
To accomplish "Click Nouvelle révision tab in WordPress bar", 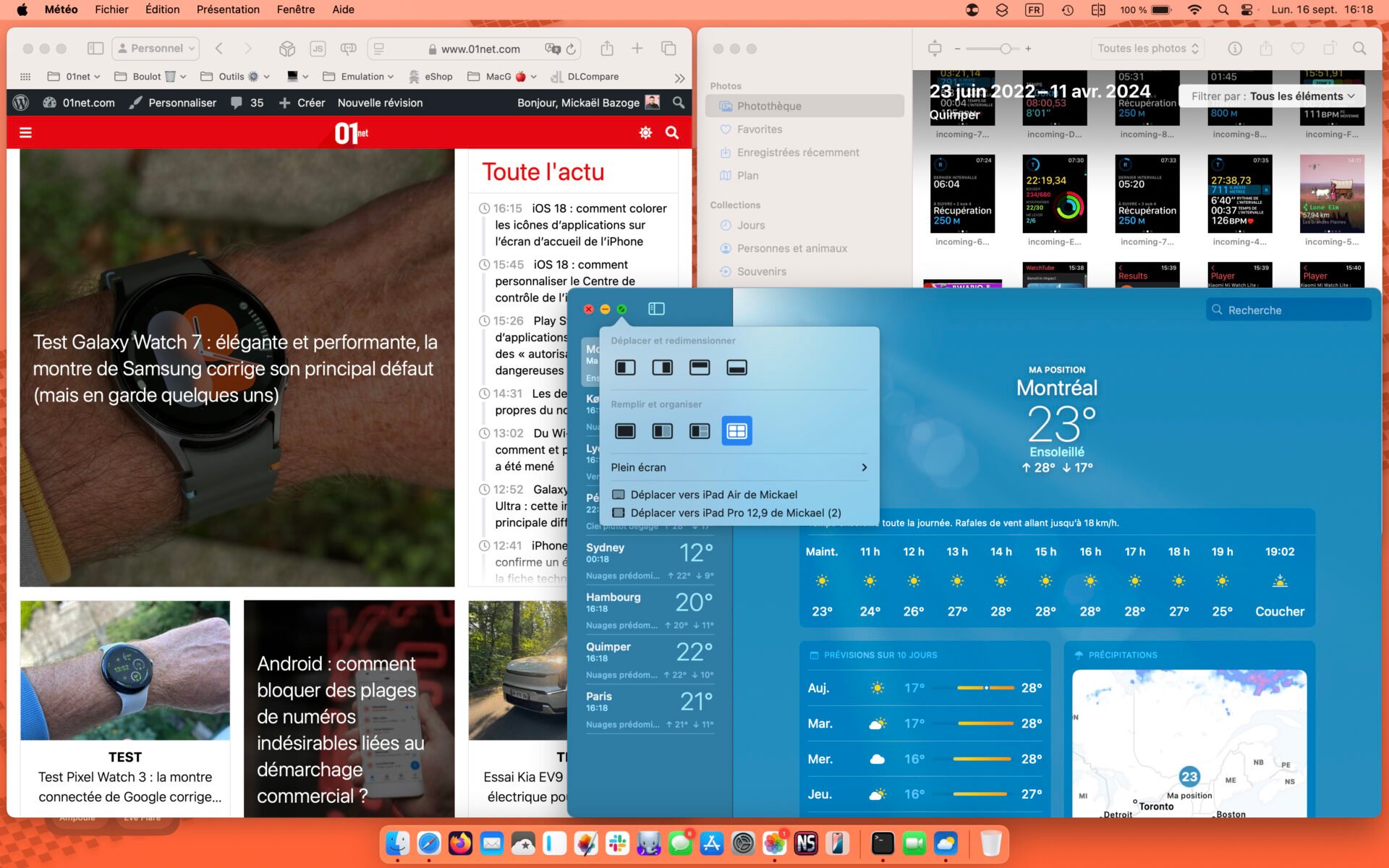I will [379, 102].
